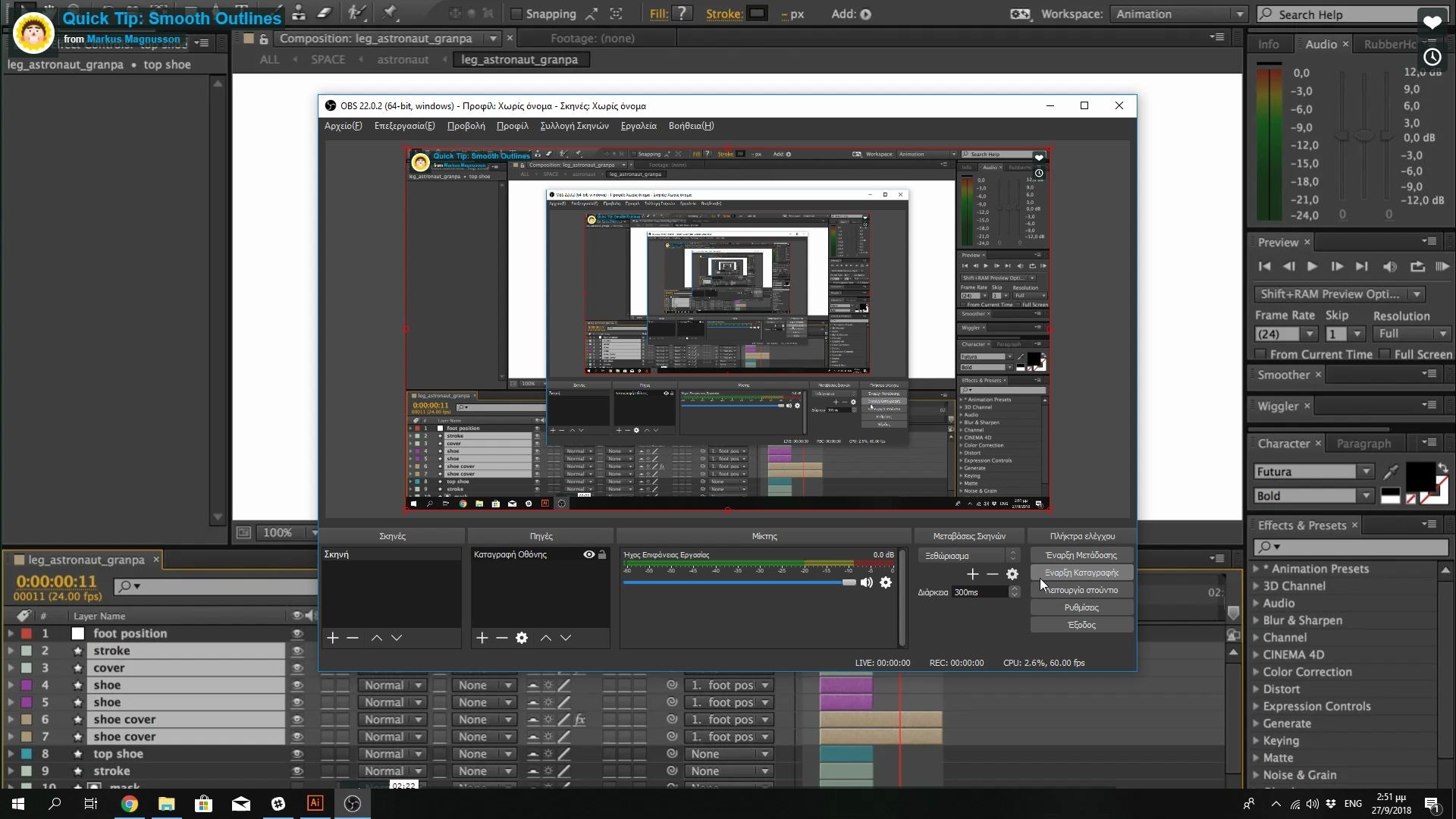This screenshot has width=1456, height=819.
Task: Check the From Current Time option
Action: pos(1261,354)
